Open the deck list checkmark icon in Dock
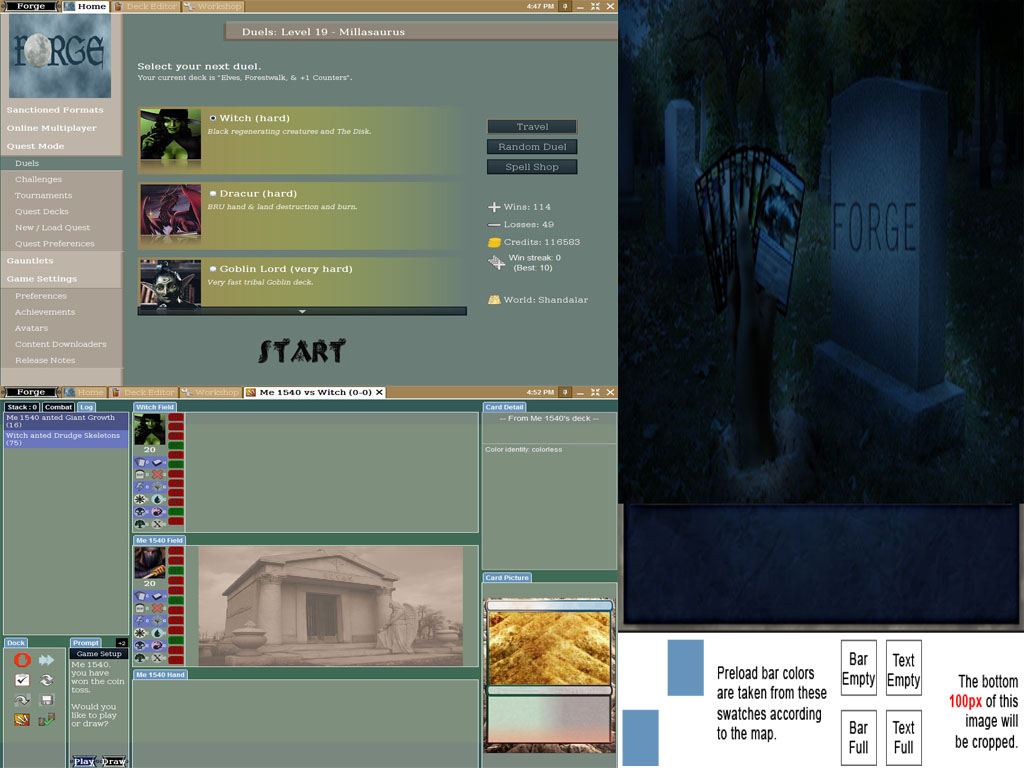The width and height of the screenshot is (1024, 768). (22, 680)
